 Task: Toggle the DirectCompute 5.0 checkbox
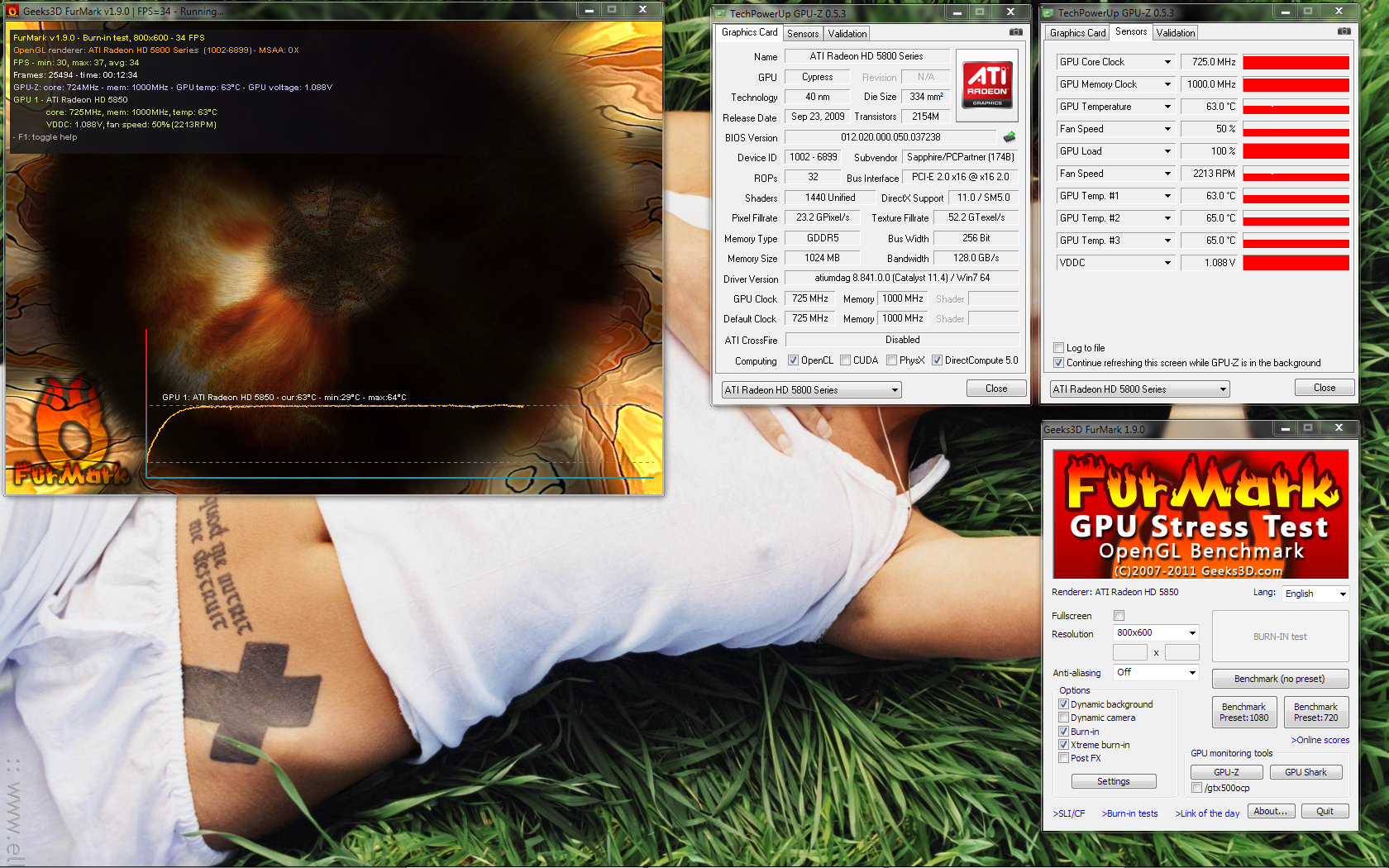[x=938, y=360]
